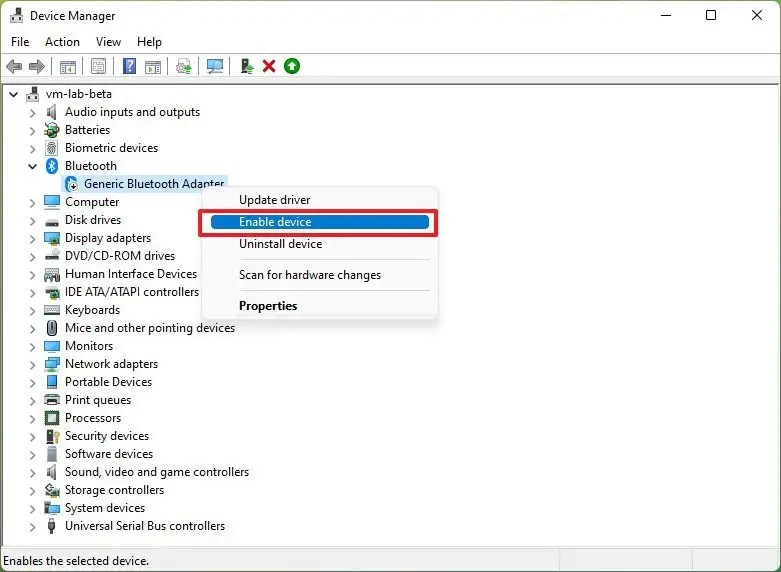
Task: Click the Batteries category icon
Action: pyautogui.click(x=51, y=130)
